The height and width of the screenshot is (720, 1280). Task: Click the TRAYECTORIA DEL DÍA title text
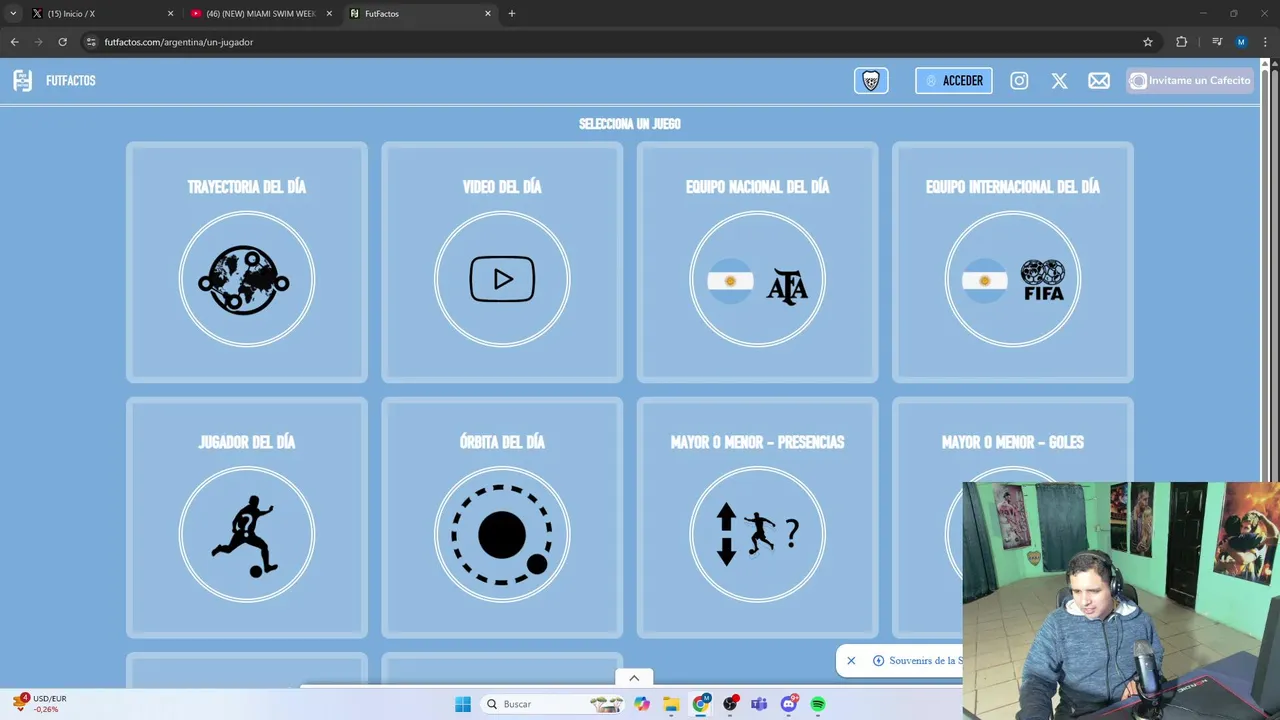pyautogui.click(x=247, y=187)
